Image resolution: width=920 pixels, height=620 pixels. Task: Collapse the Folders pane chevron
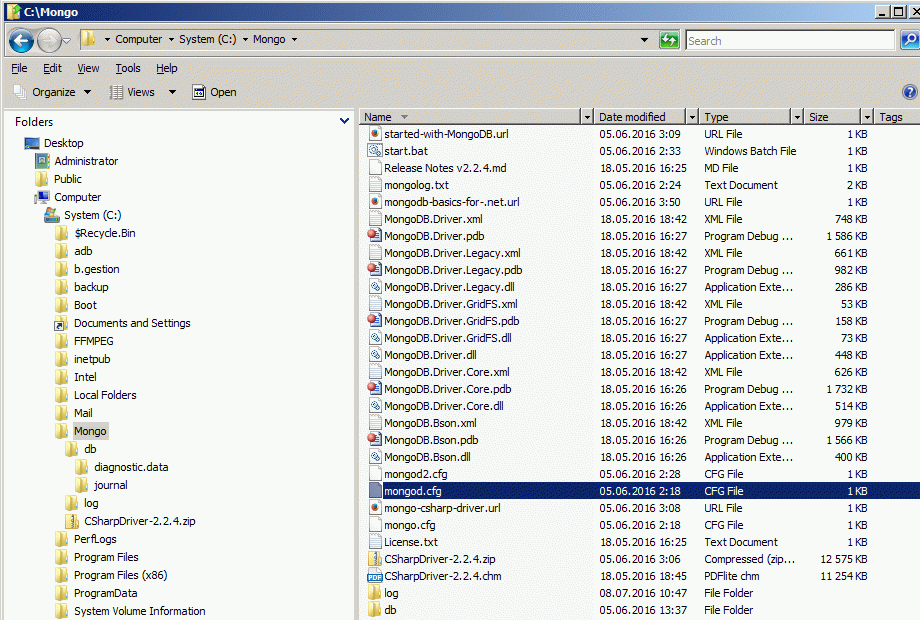click(344, 121)
